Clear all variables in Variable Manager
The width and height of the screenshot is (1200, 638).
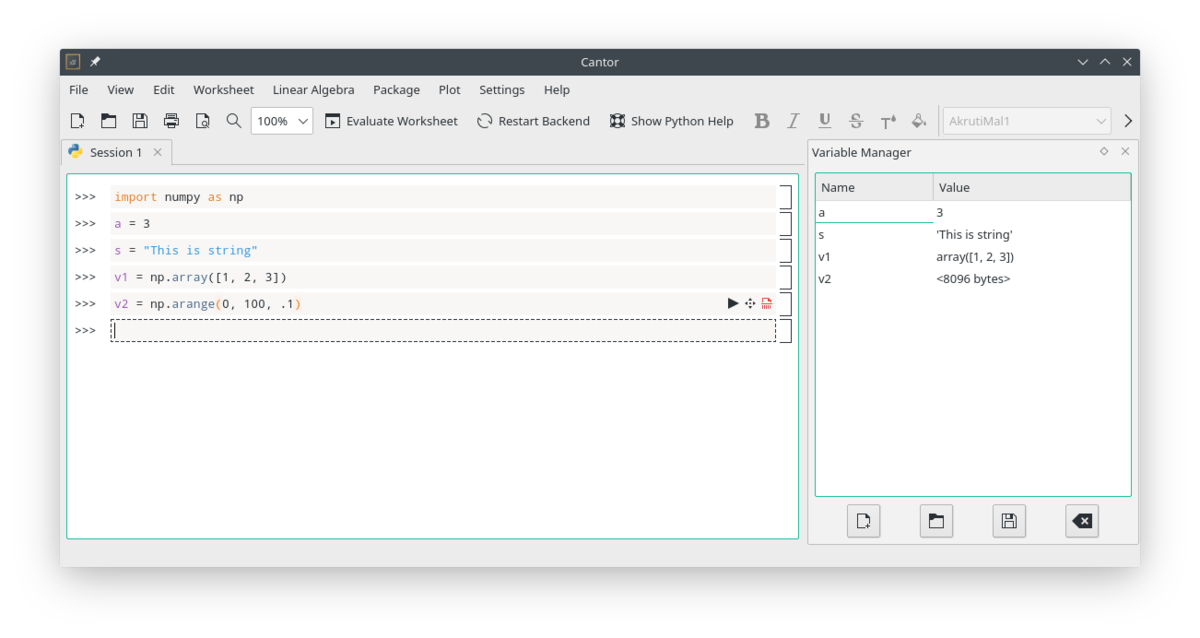1082,521
